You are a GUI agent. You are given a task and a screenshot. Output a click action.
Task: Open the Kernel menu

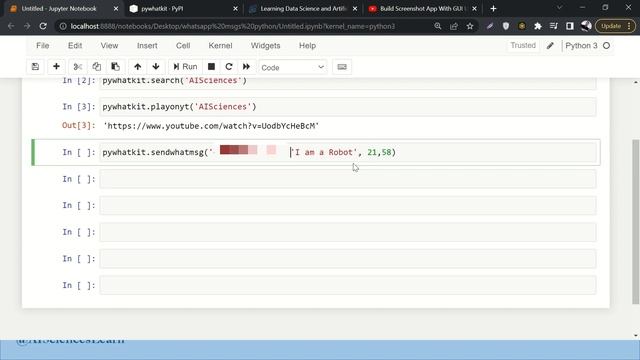[220, 46]
